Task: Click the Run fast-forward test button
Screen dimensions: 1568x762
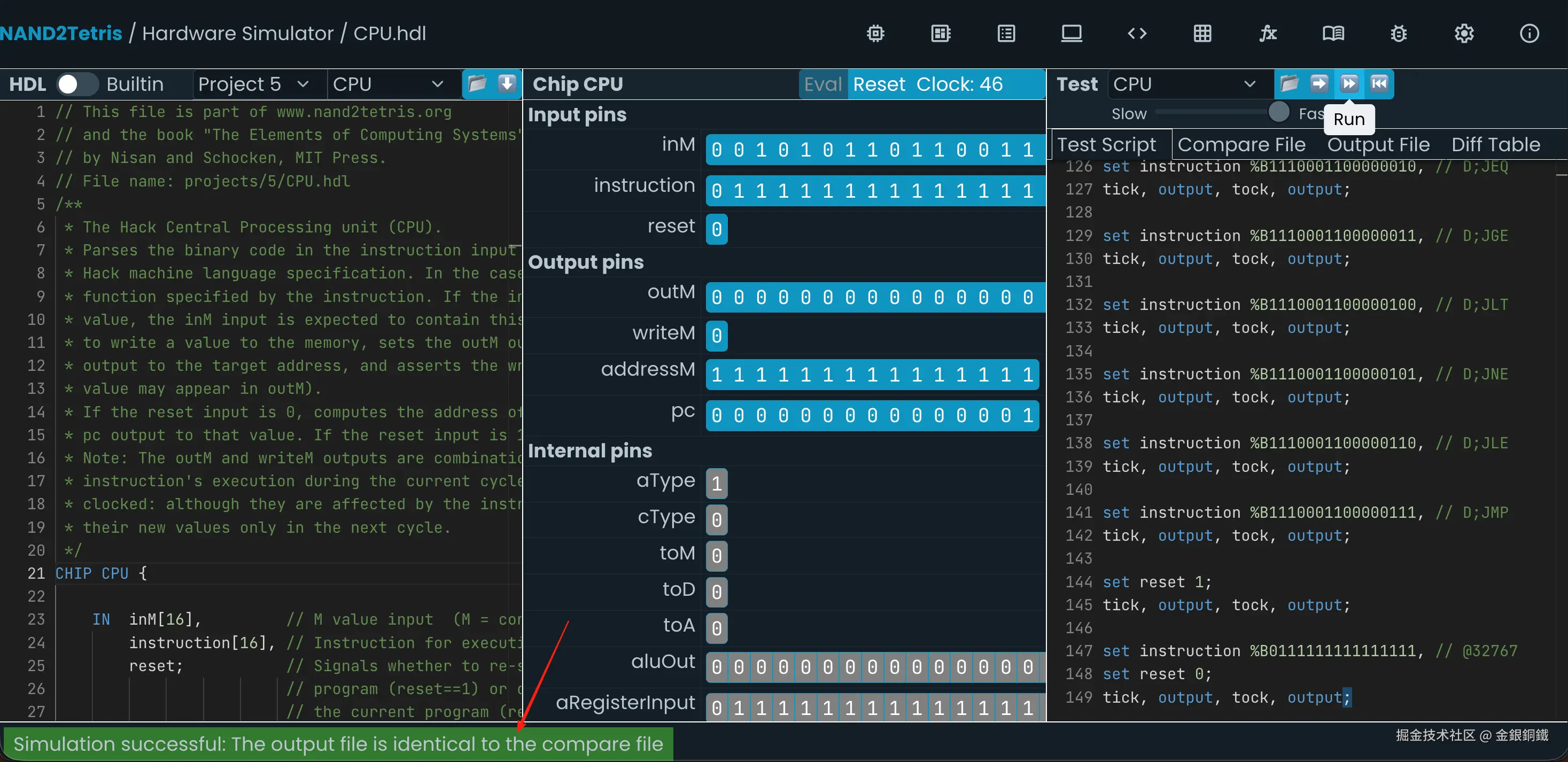Action: [1349, 83]
